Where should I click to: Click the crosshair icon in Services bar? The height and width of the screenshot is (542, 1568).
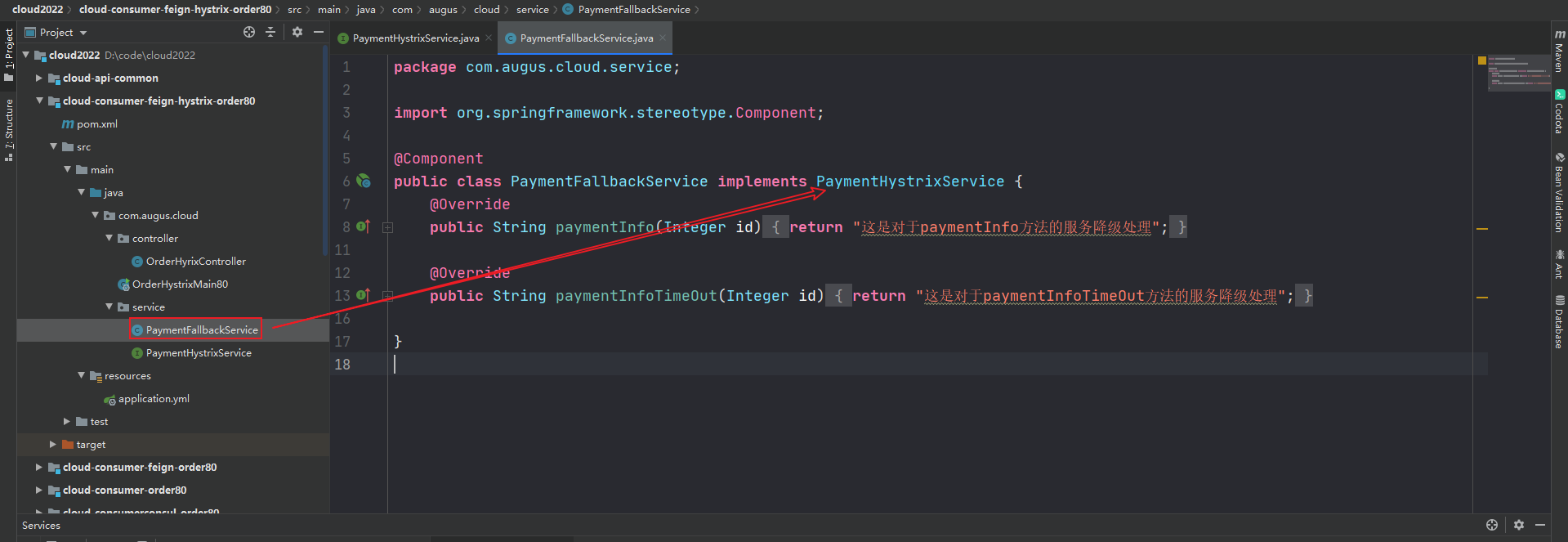tap(1492, 525)
